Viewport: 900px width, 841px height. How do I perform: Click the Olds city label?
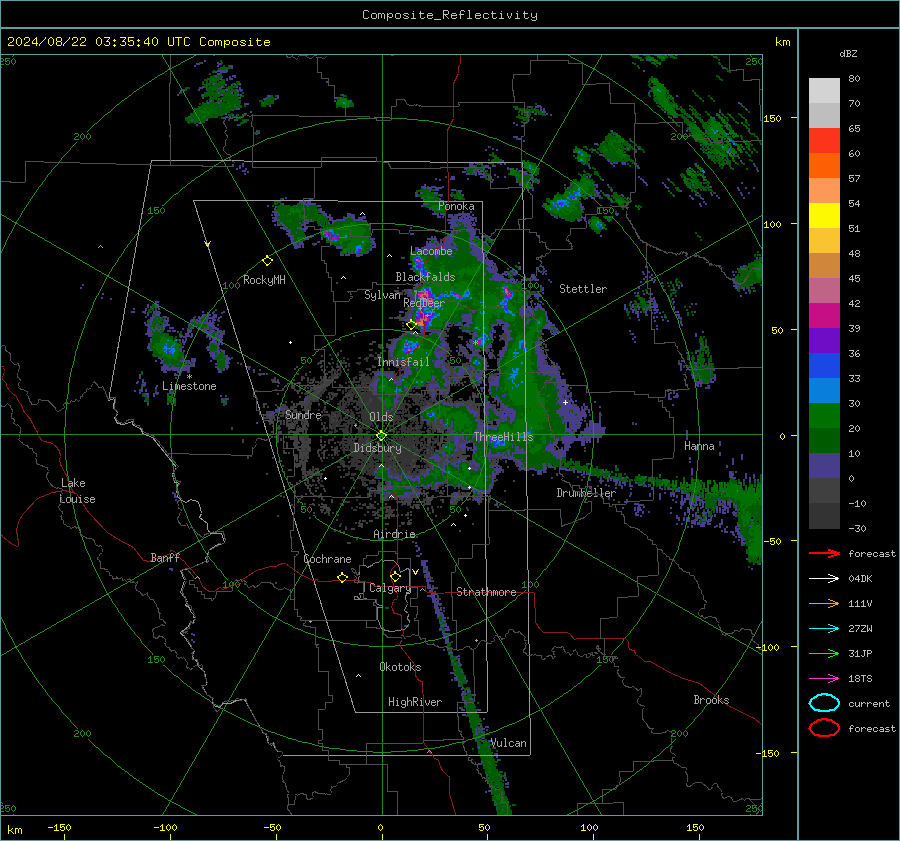[381, 417]
